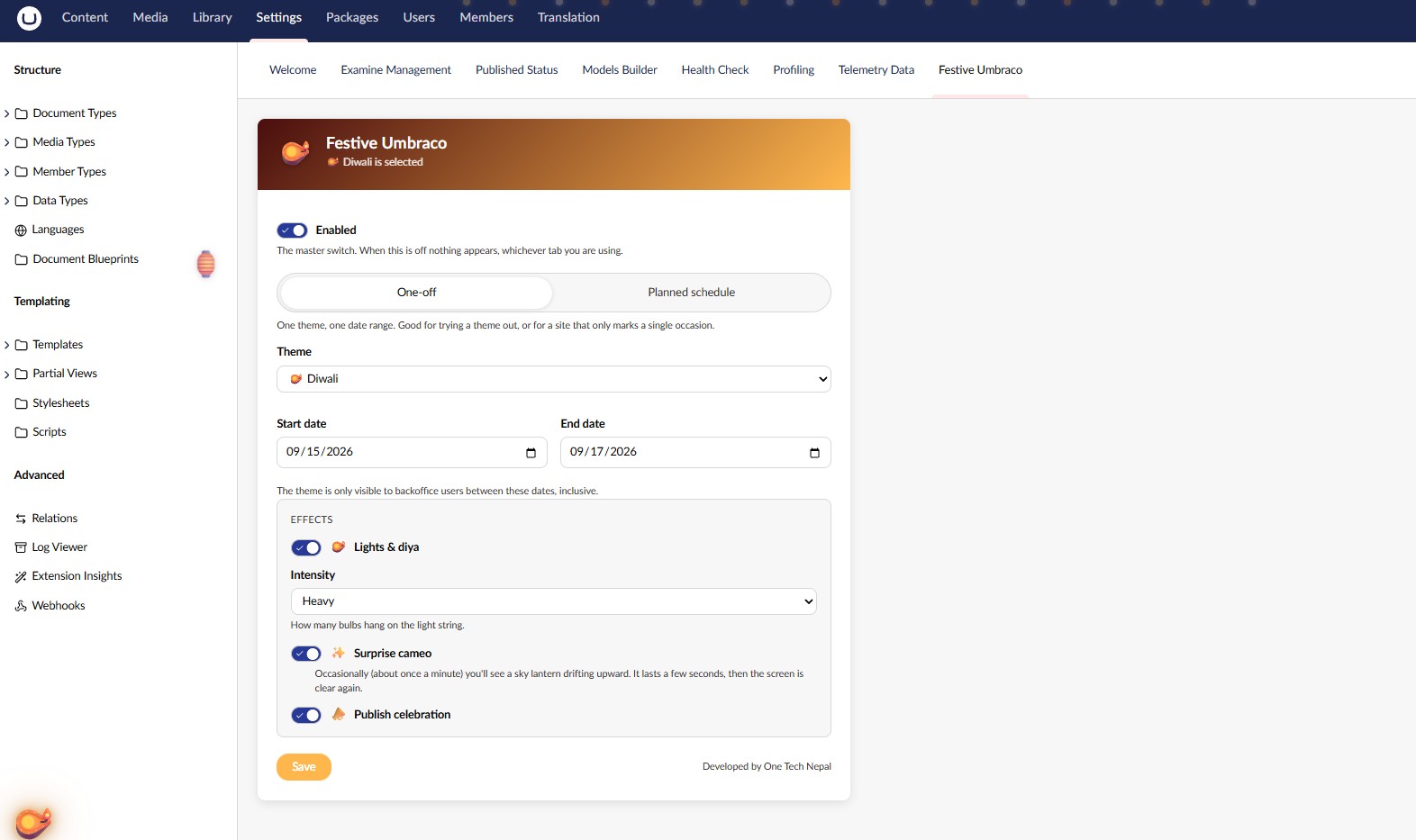1416x840 pixels.
Task: Expand the Media Types tree node
Action: (x=7, y=142)
